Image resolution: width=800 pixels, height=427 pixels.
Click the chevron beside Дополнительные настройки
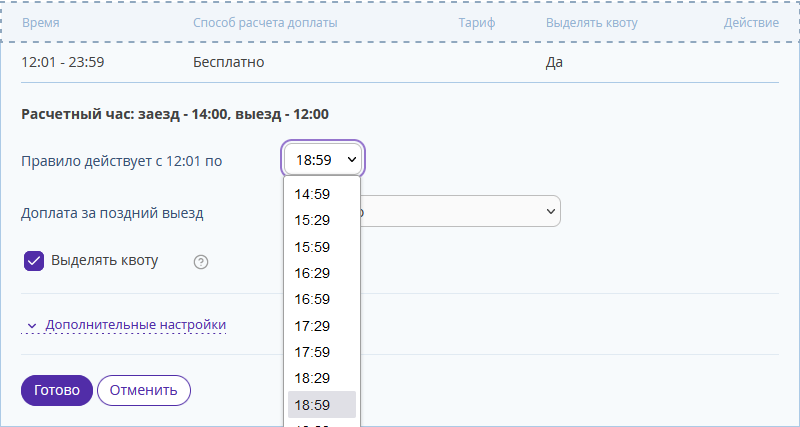click(x=32, y=325)
